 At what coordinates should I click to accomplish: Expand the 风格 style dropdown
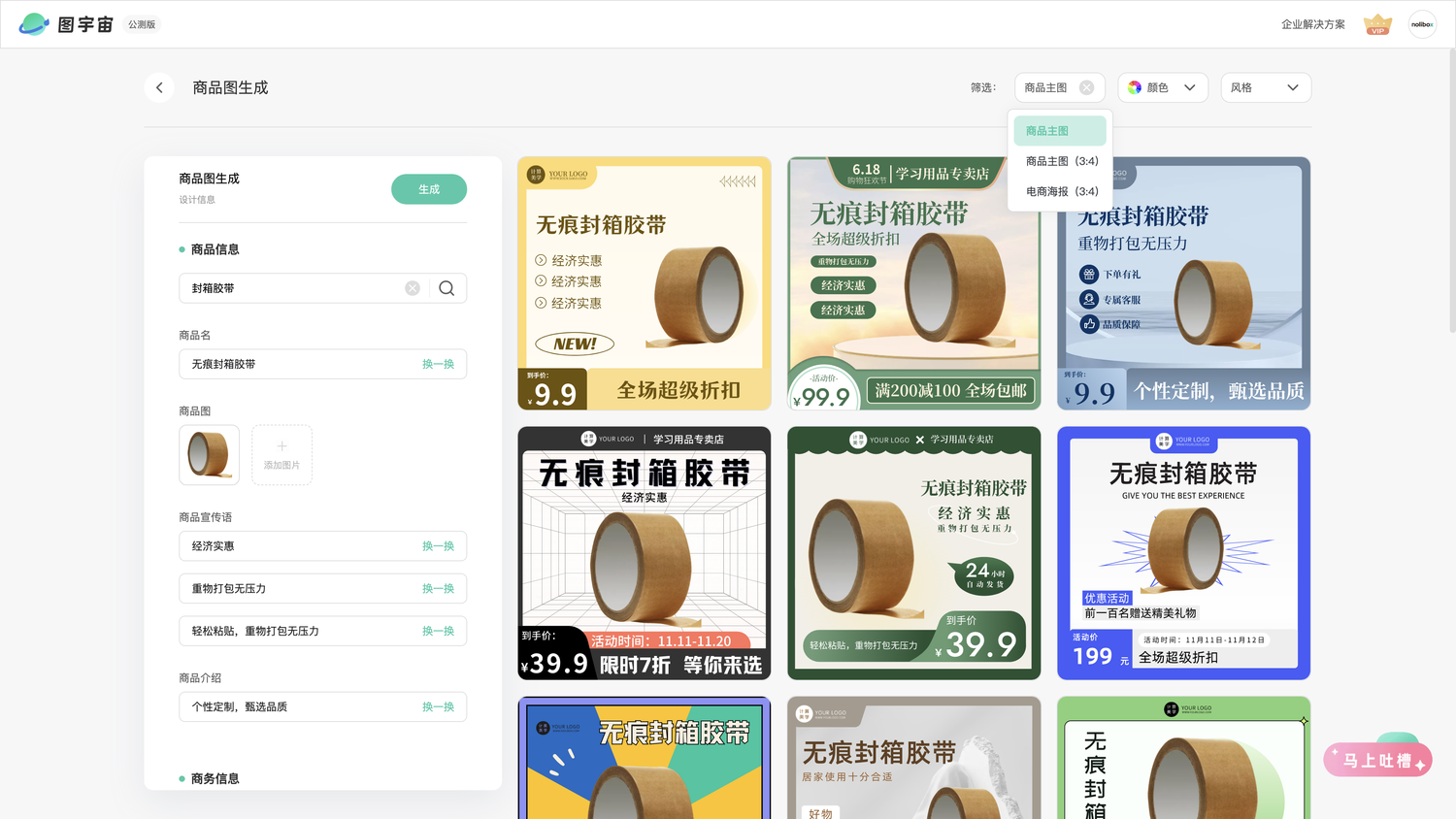click(x=1266, y=87)
